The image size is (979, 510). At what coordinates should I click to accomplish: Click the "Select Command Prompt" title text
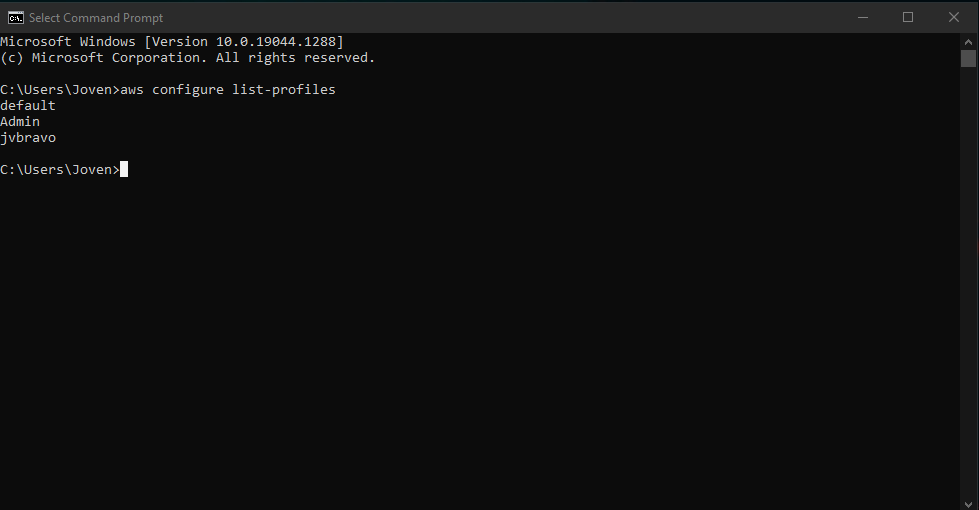[x=96, y=18]
